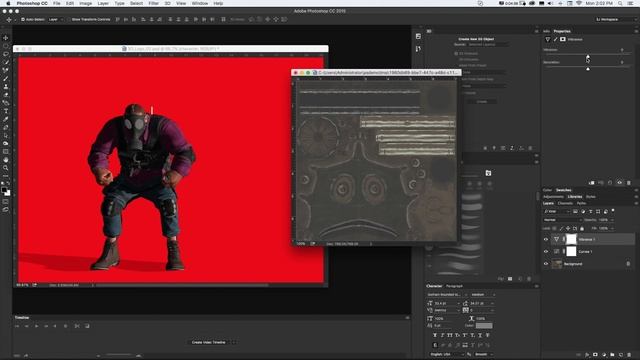Click Underline in Character panel

tap(480, 335)
